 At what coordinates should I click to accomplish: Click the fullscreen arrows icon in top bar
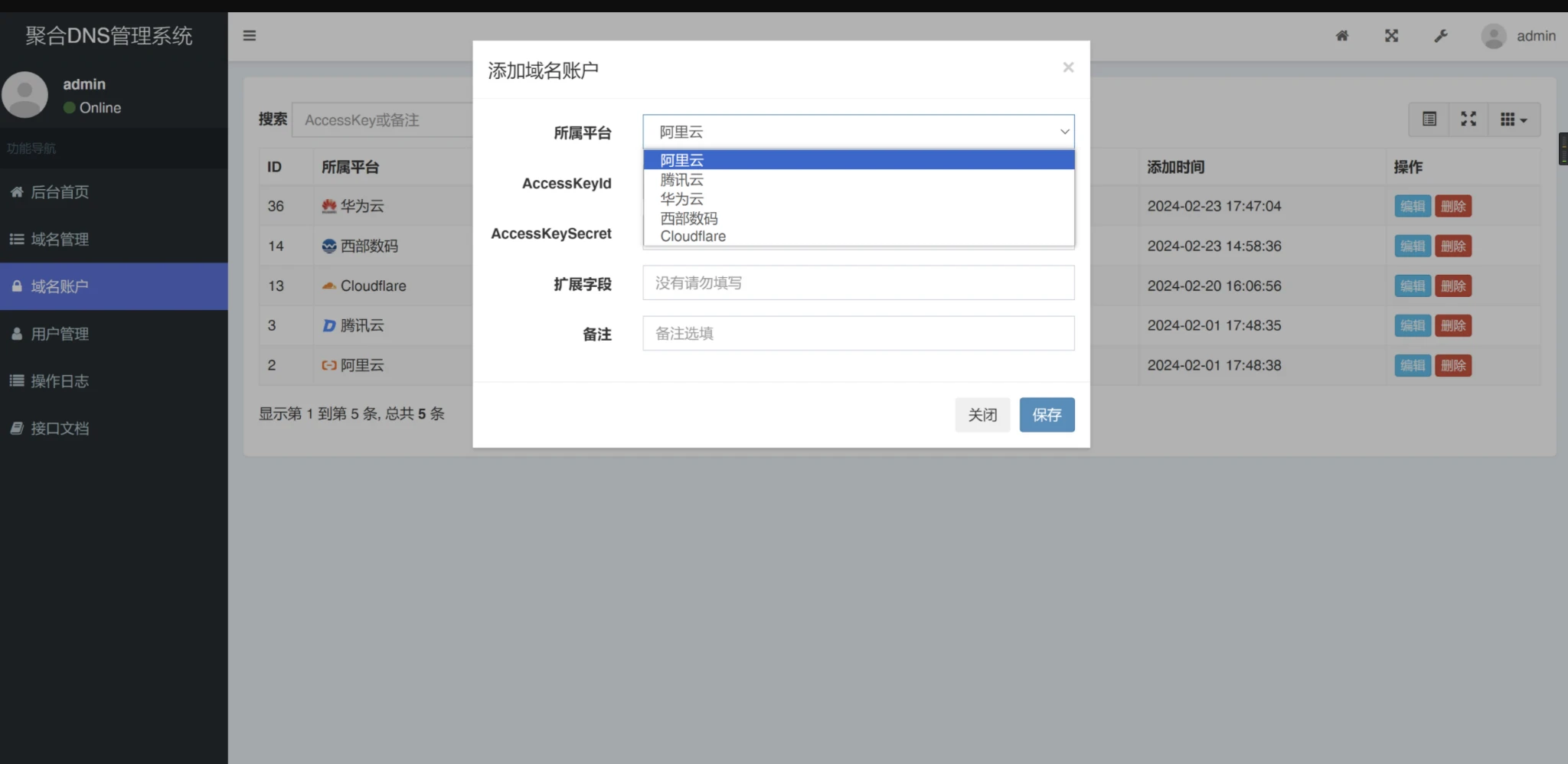[x=1391, y=36]
